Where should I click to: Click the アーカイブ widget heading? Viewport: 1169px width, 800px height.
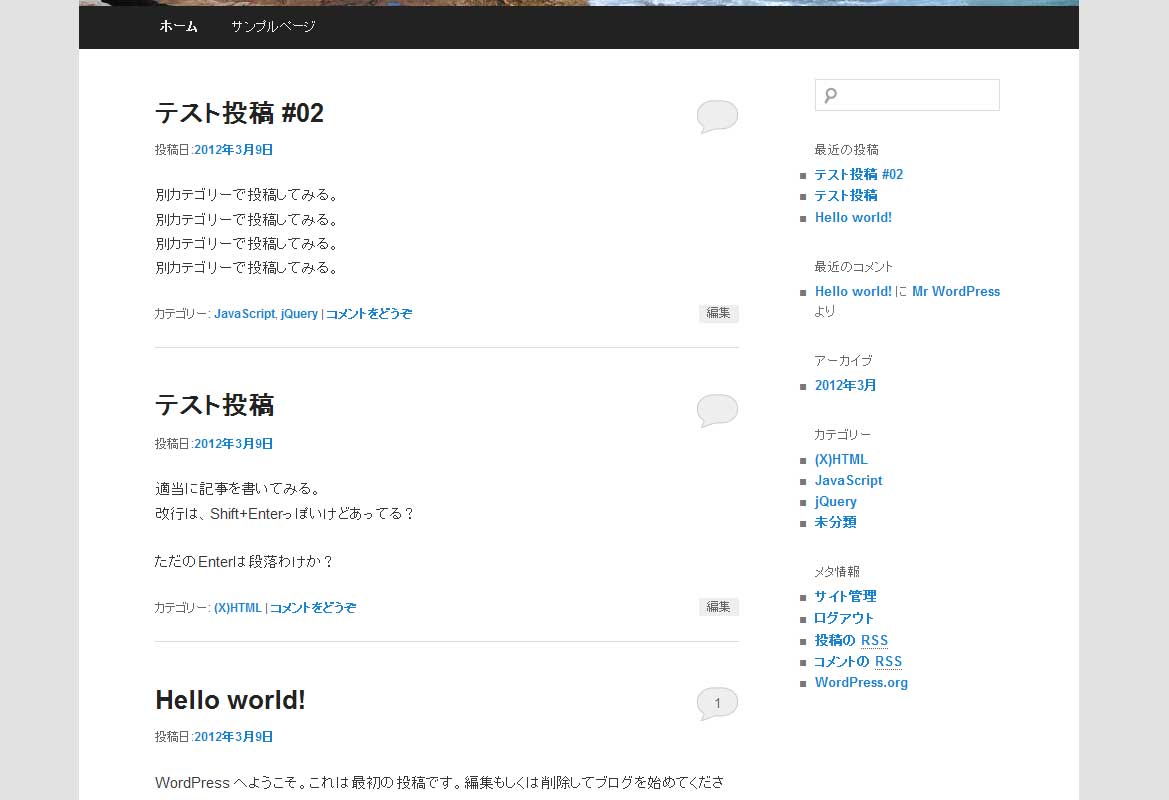pyautogui.click(x=843, y=361)
